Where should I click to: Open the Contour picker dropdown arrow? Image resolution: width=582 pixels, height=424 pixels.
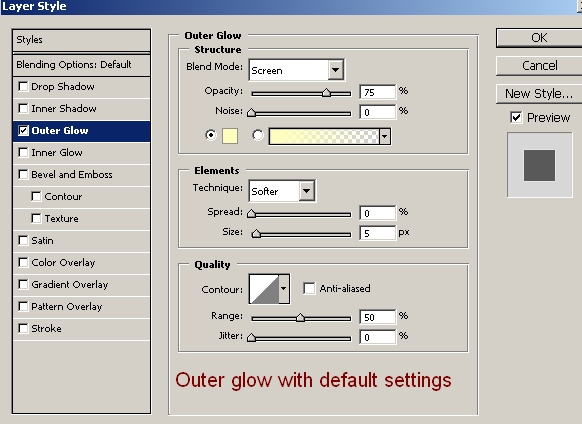click(284, 289)
